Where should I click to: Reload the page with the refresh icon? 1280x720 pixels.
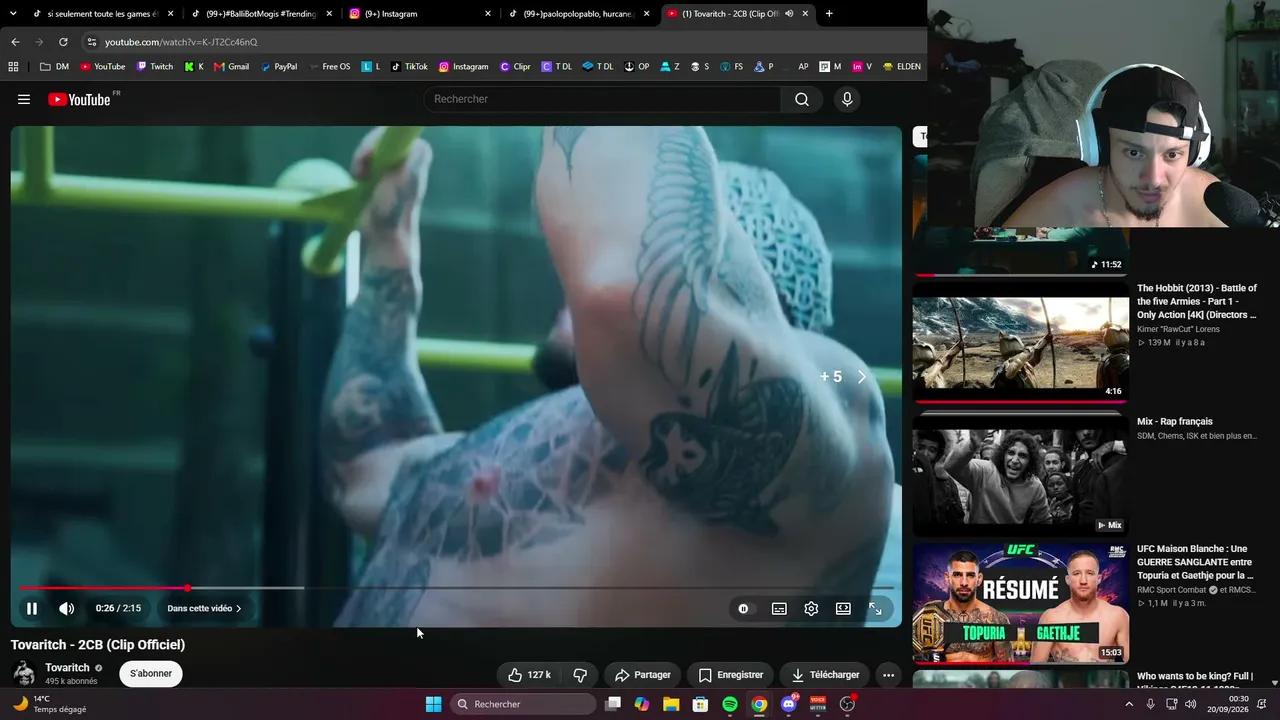[x=63, y=42]
